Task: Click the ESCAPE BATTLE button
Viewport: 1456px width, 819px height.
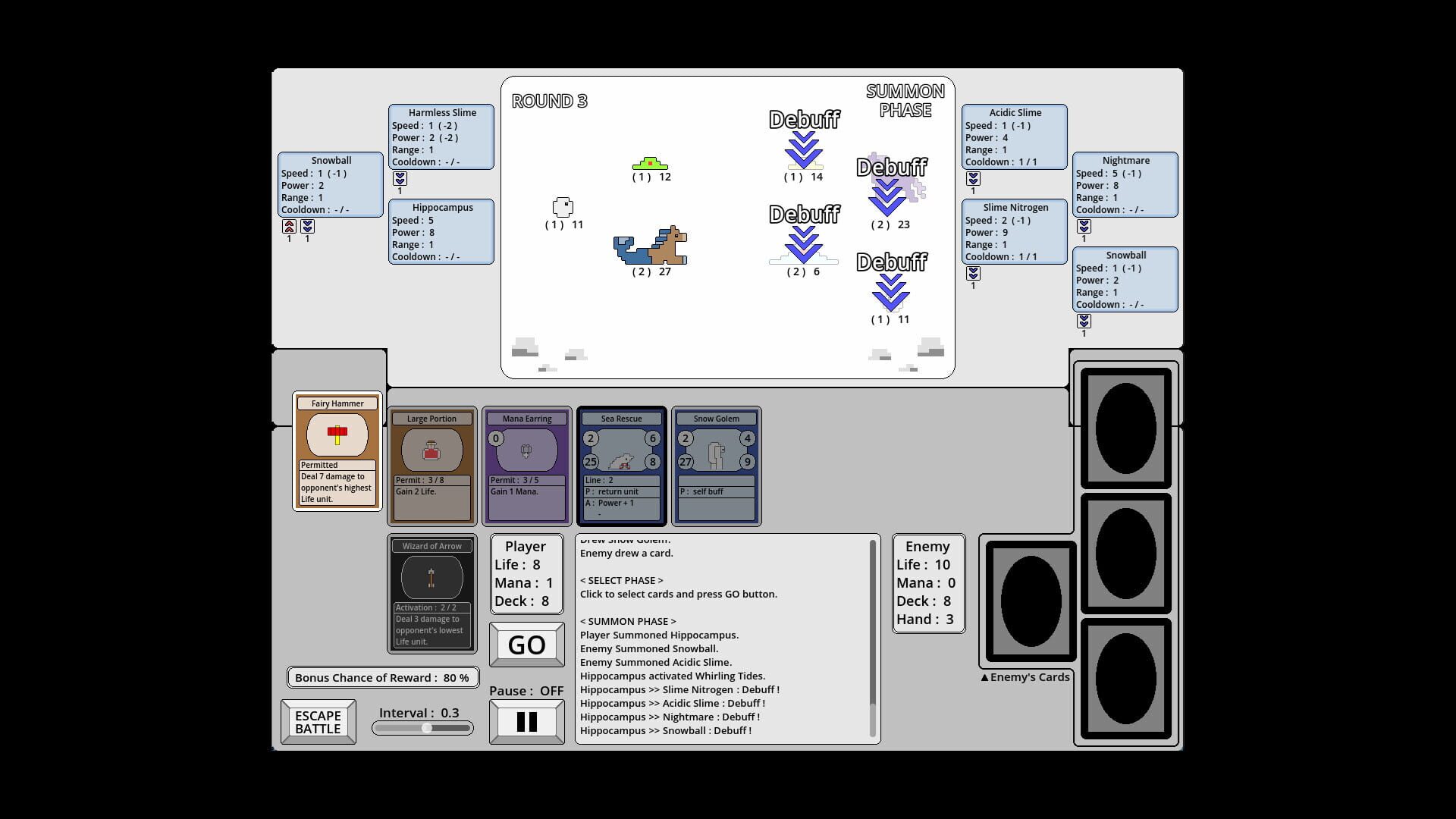Action: (318, 721)
